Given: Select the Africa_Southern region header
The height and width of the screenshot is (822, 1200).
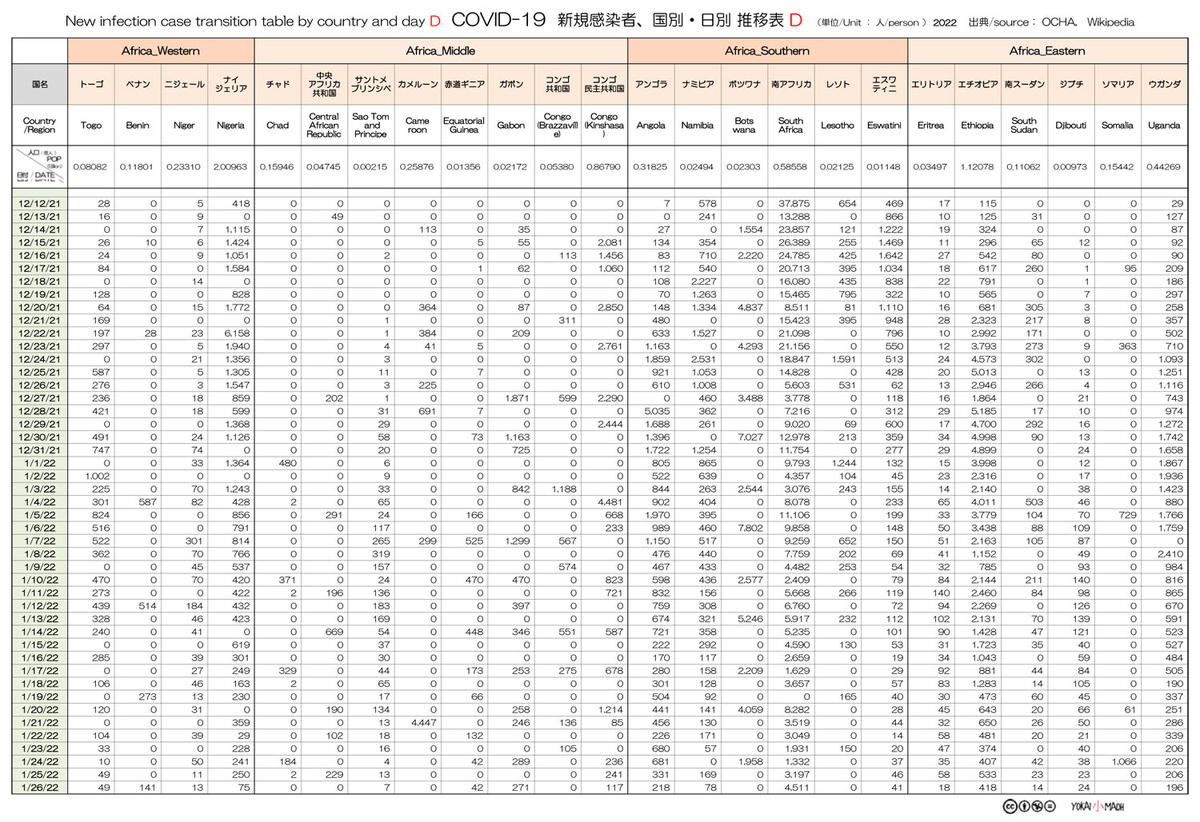Looking at the screenshot, I should coord(767,50).
